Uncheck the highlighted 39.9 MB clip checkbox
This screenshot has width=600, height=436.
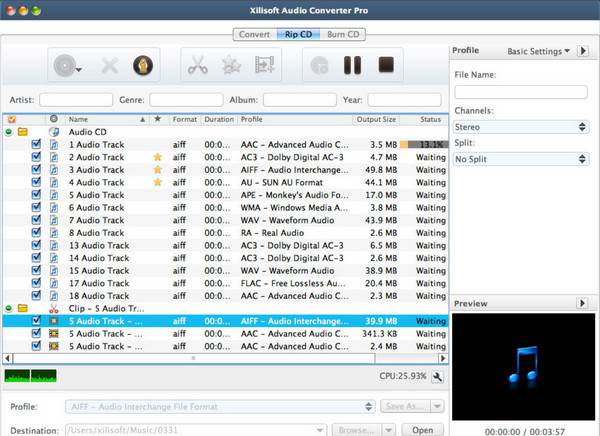pos(36,320)
